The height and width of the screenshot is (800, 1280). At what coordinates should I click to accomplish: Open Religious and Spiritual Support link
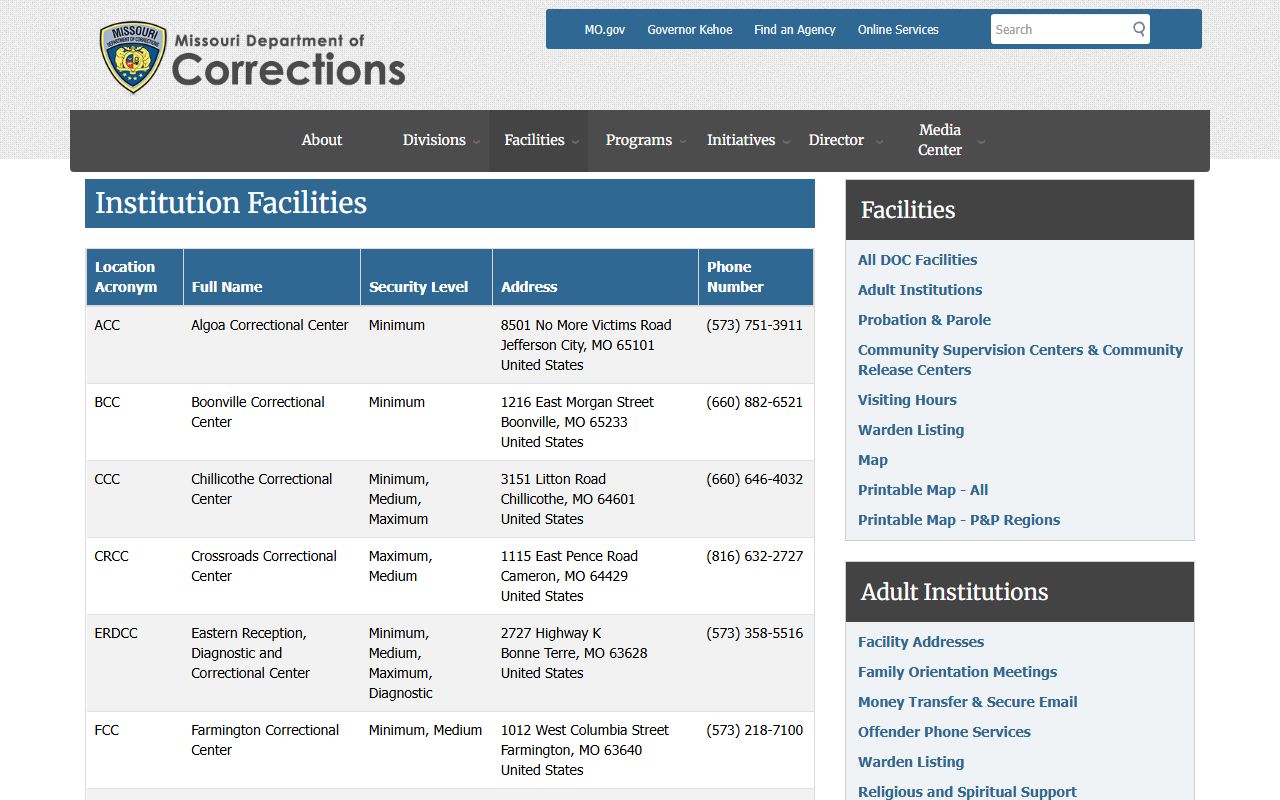point(967,792)
